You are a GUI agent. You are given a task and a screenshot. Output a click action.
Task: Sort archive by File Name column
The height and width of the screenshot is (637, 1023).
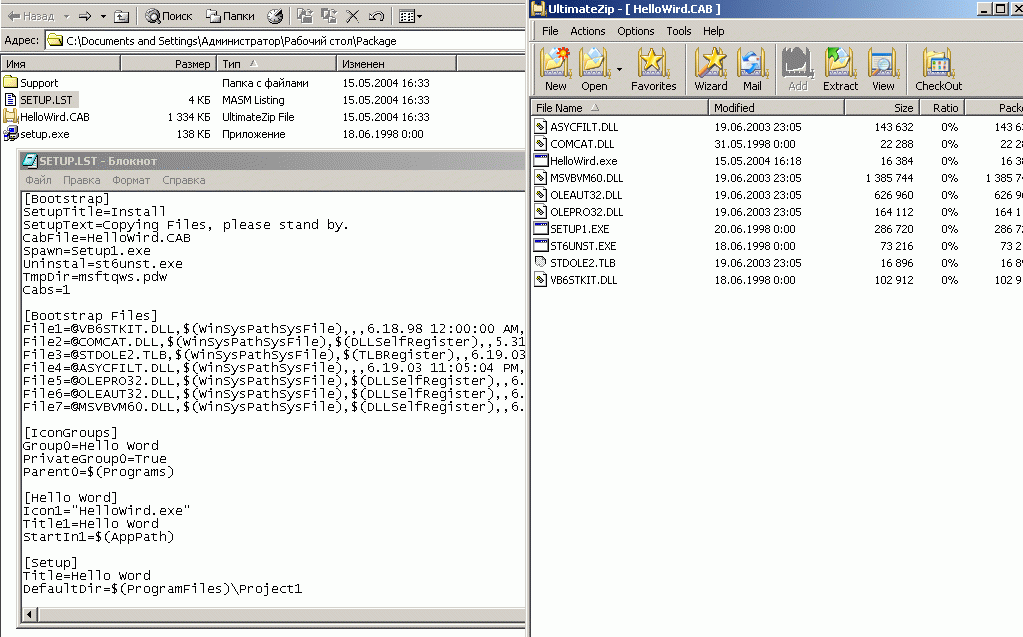pos(619,108)
